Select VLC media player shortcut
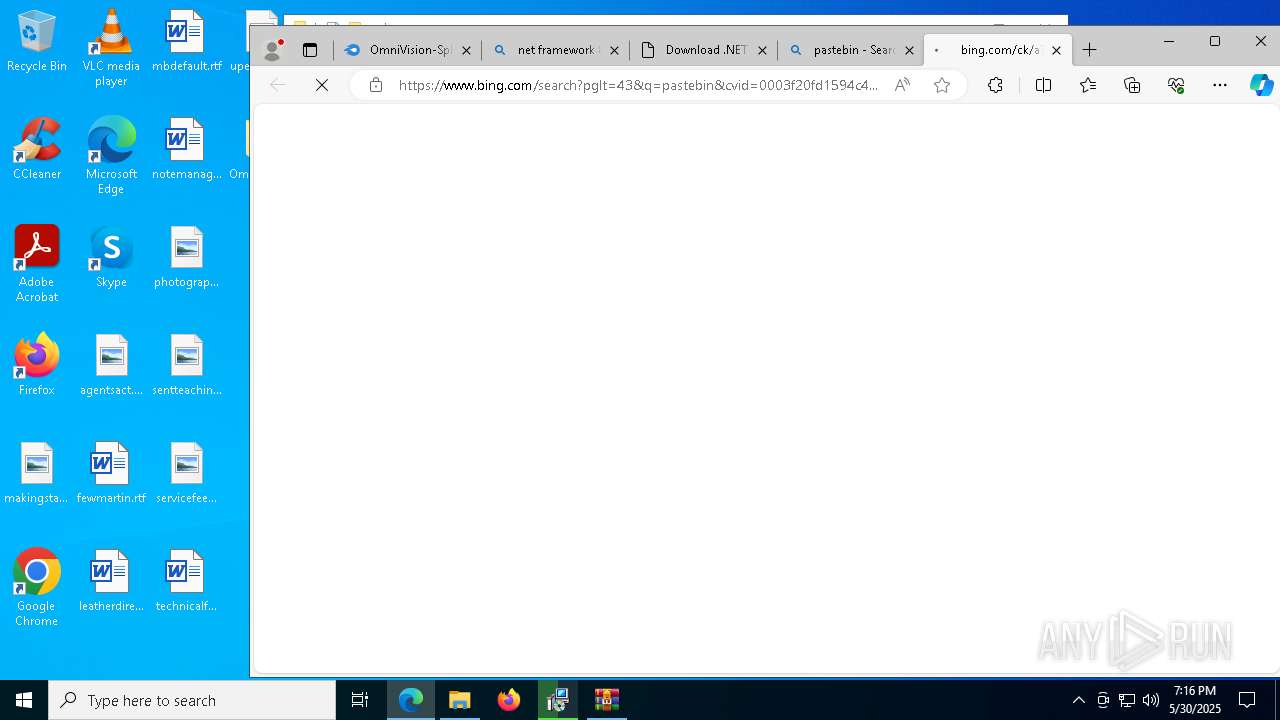The height and width of the screenshot is (720, 1280). (x=111, y=48)
